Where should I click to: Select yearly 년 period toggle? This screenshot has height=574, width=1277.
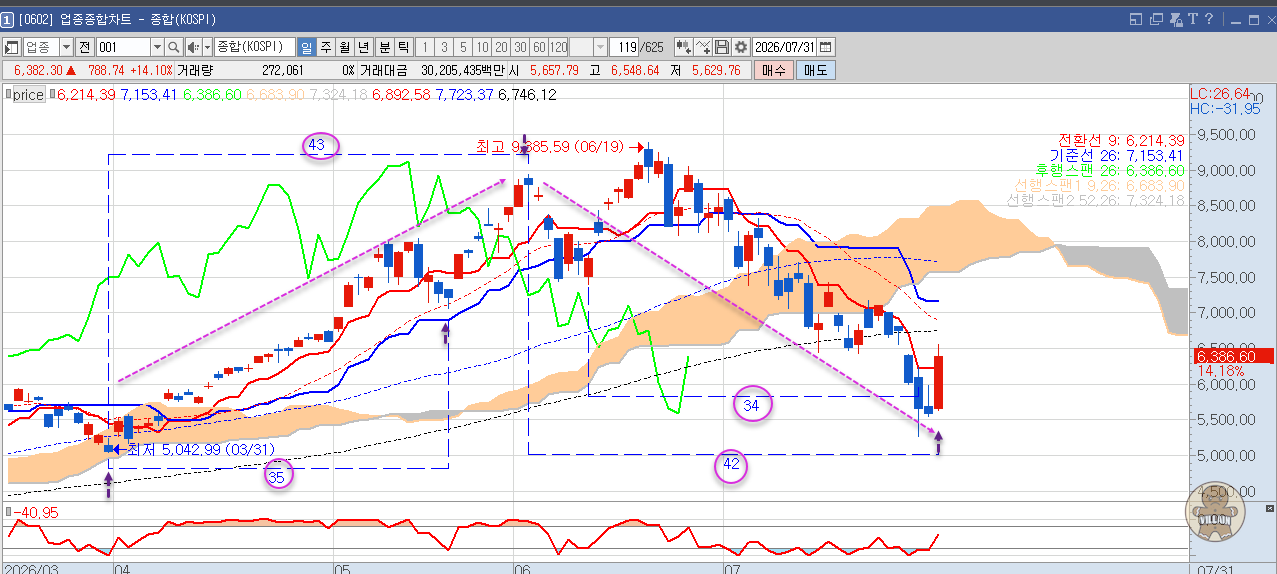(364, 47)
